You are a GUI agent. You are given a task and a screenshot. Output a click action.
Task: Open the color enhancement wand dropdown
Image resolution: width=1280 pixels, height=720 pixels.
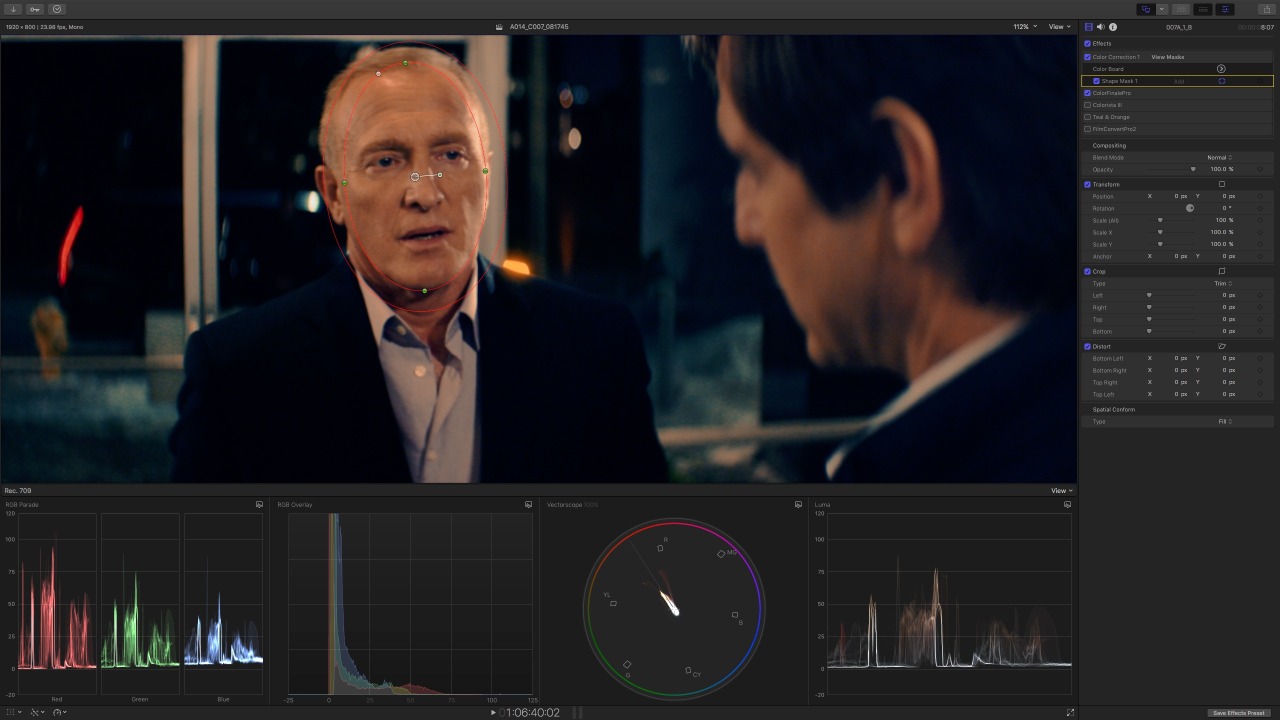point(37,712)
